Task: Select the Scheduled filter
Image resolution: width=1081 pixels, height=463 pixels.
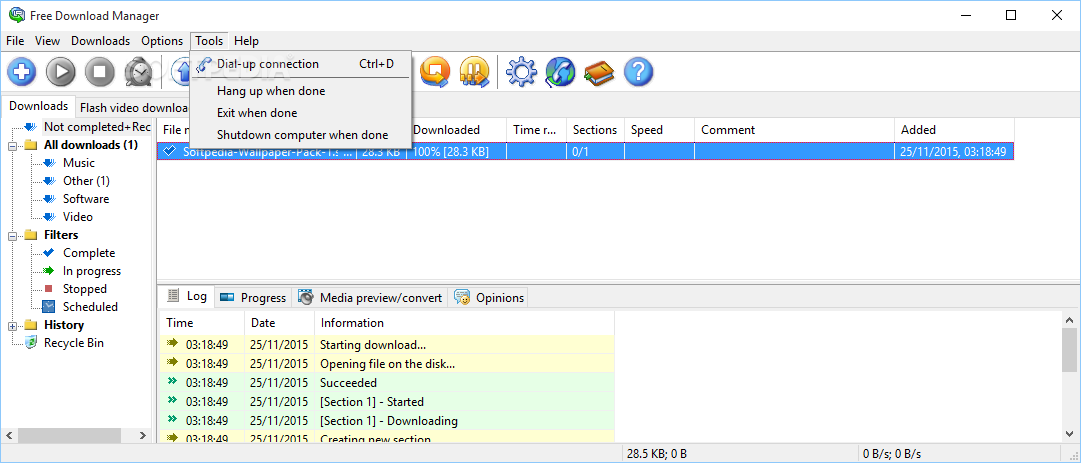Action: 90,307
